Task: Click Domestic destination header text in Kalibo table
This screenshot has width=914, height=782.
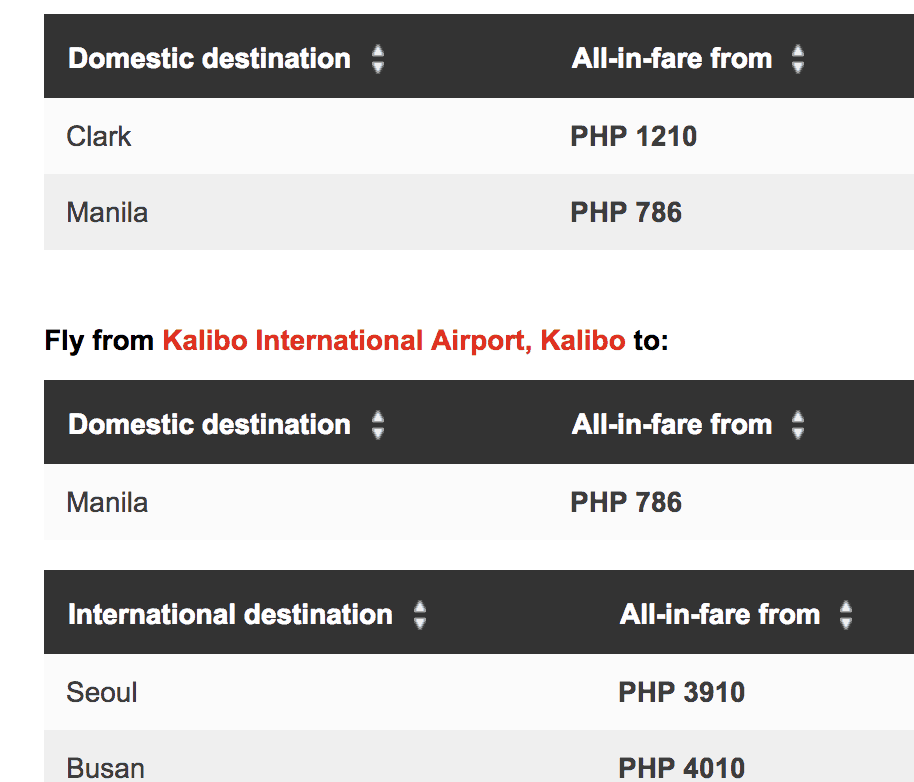Action: click(209, 424)
